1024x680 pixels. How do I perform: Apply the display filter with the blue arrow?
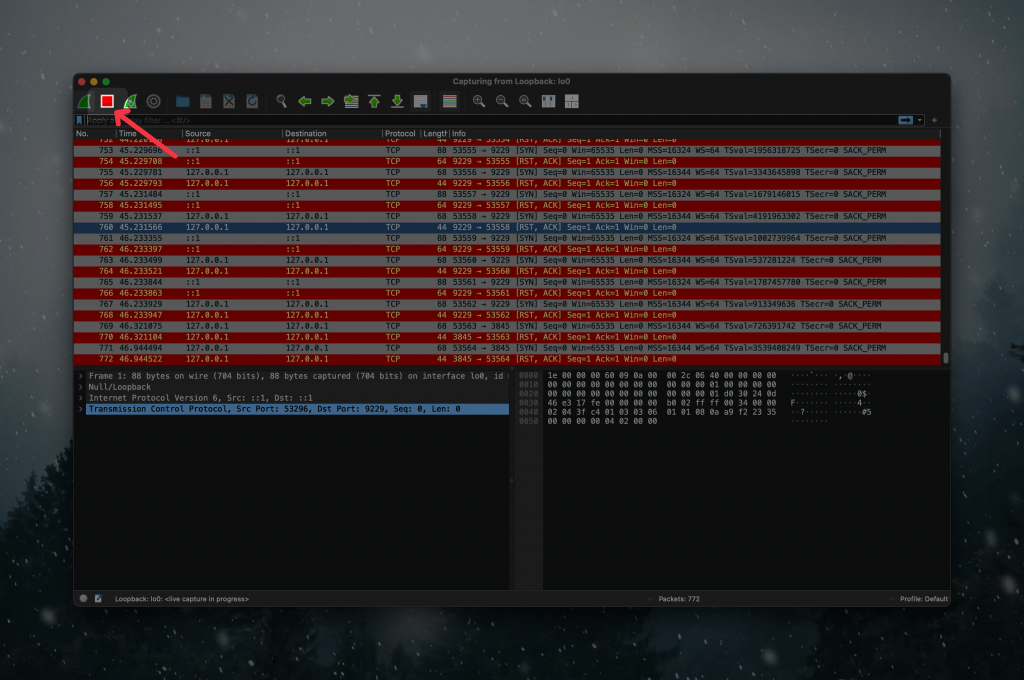click(x=905, y=120)
